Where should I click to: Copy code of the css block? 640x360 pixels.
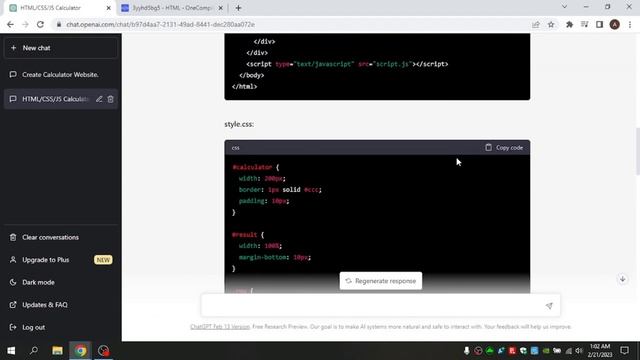(504, 147)
